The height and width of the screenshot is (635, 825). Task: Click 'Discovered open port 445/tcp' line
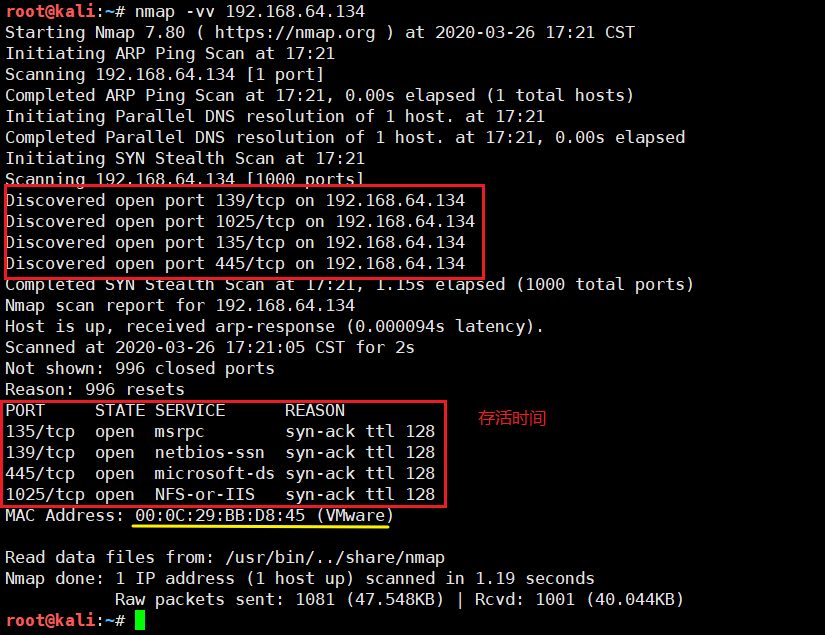[235, 264]
